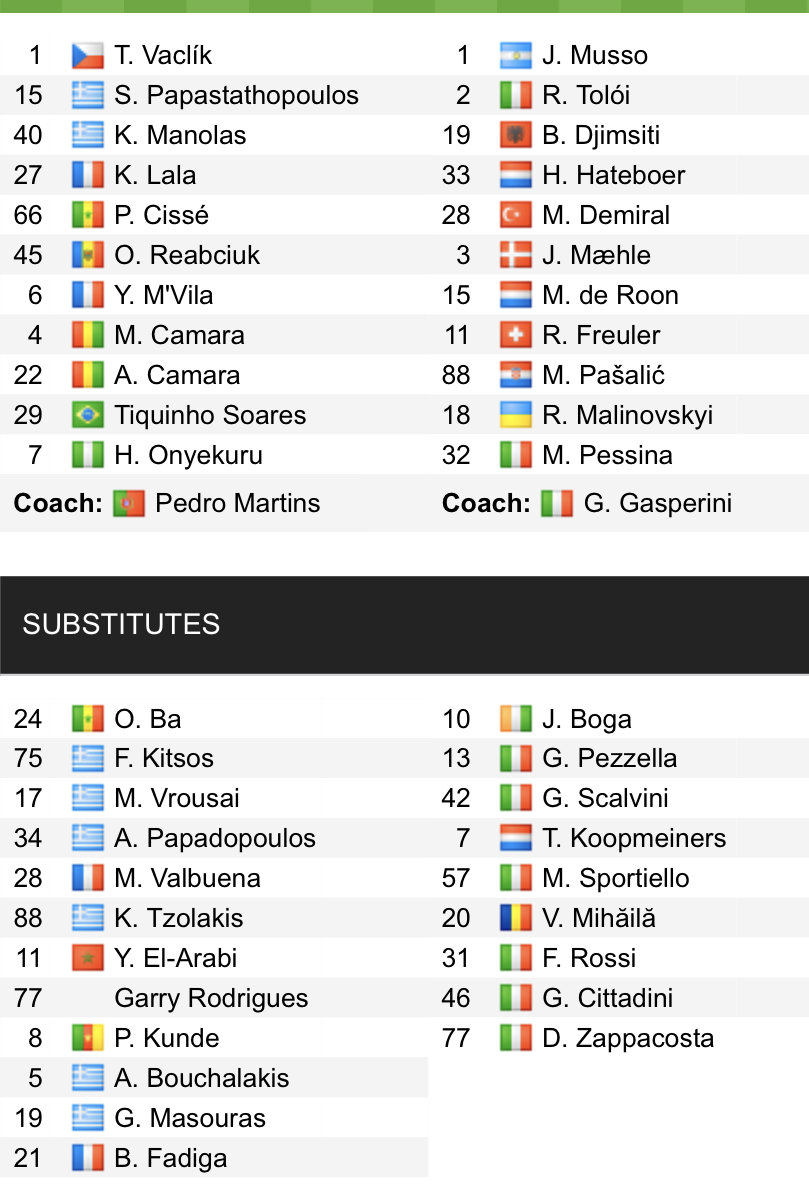
Task: Click the Portugal flag beside coach Pedro Martins
Action: coord(130,502)
